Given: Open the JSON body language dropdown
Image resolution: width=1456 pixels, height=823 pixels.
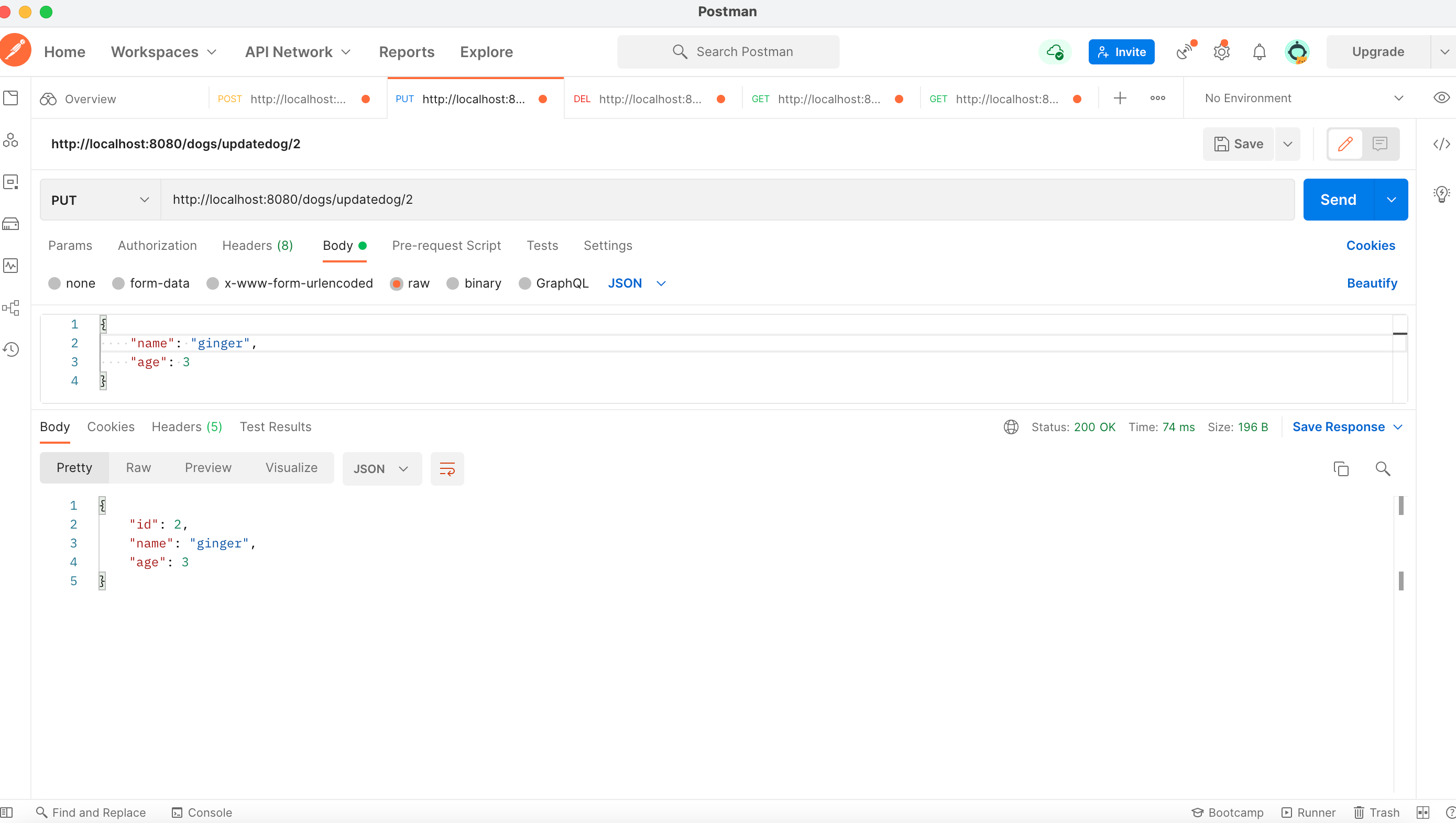Looking at the screenshot, I should (x=637, y=283).
